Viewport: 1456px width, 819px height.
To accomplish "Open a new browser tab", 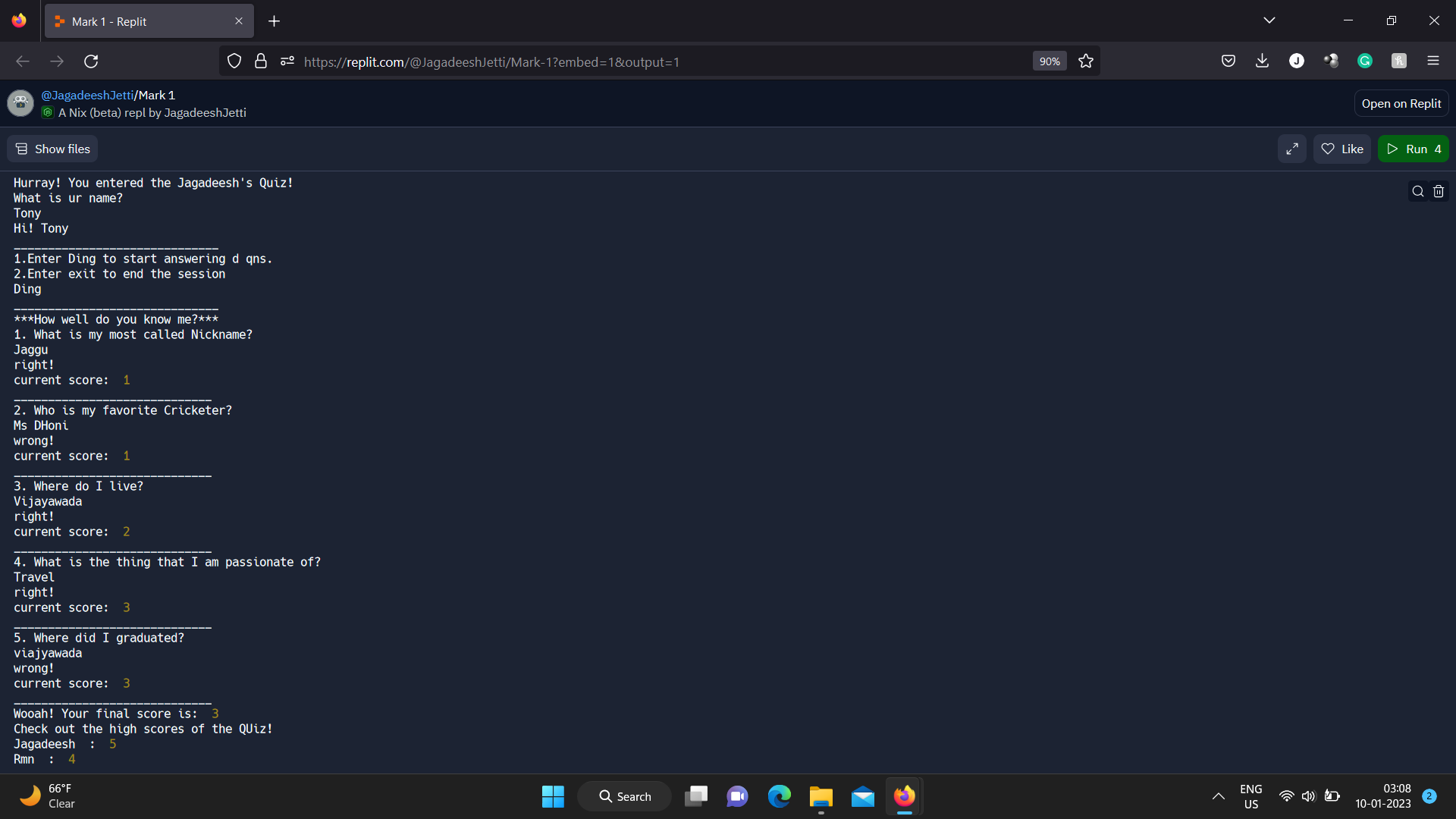I will [274, 21].
